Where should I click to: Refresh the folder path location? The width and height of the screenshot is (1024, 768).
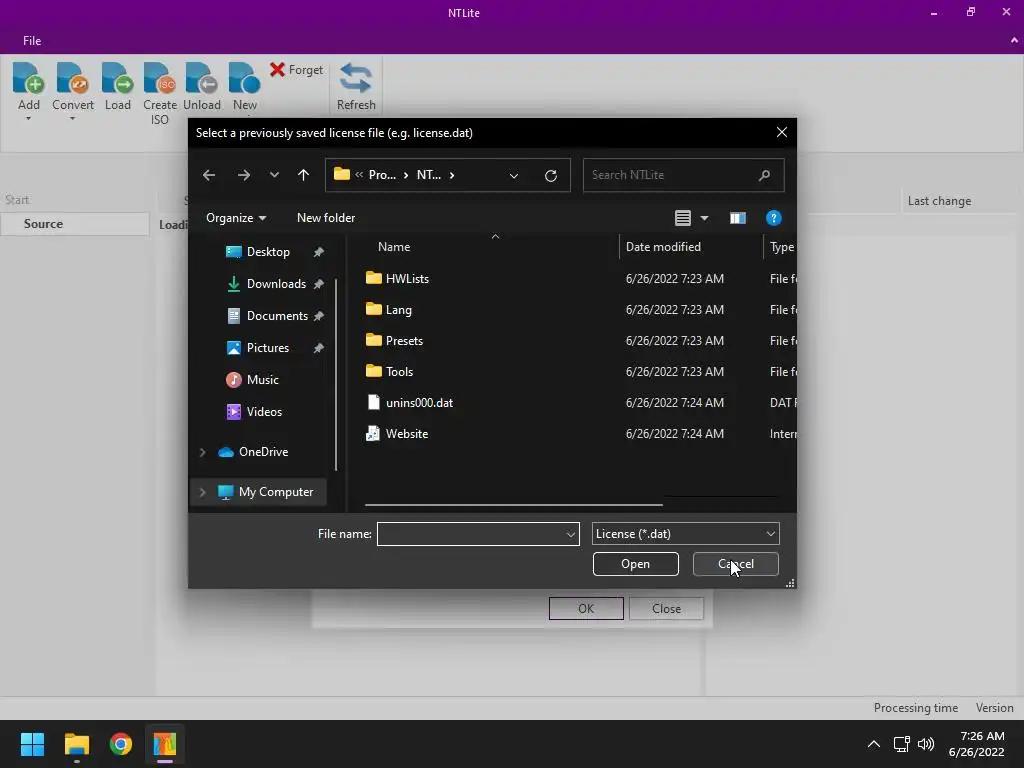click(x=551, y=176)
